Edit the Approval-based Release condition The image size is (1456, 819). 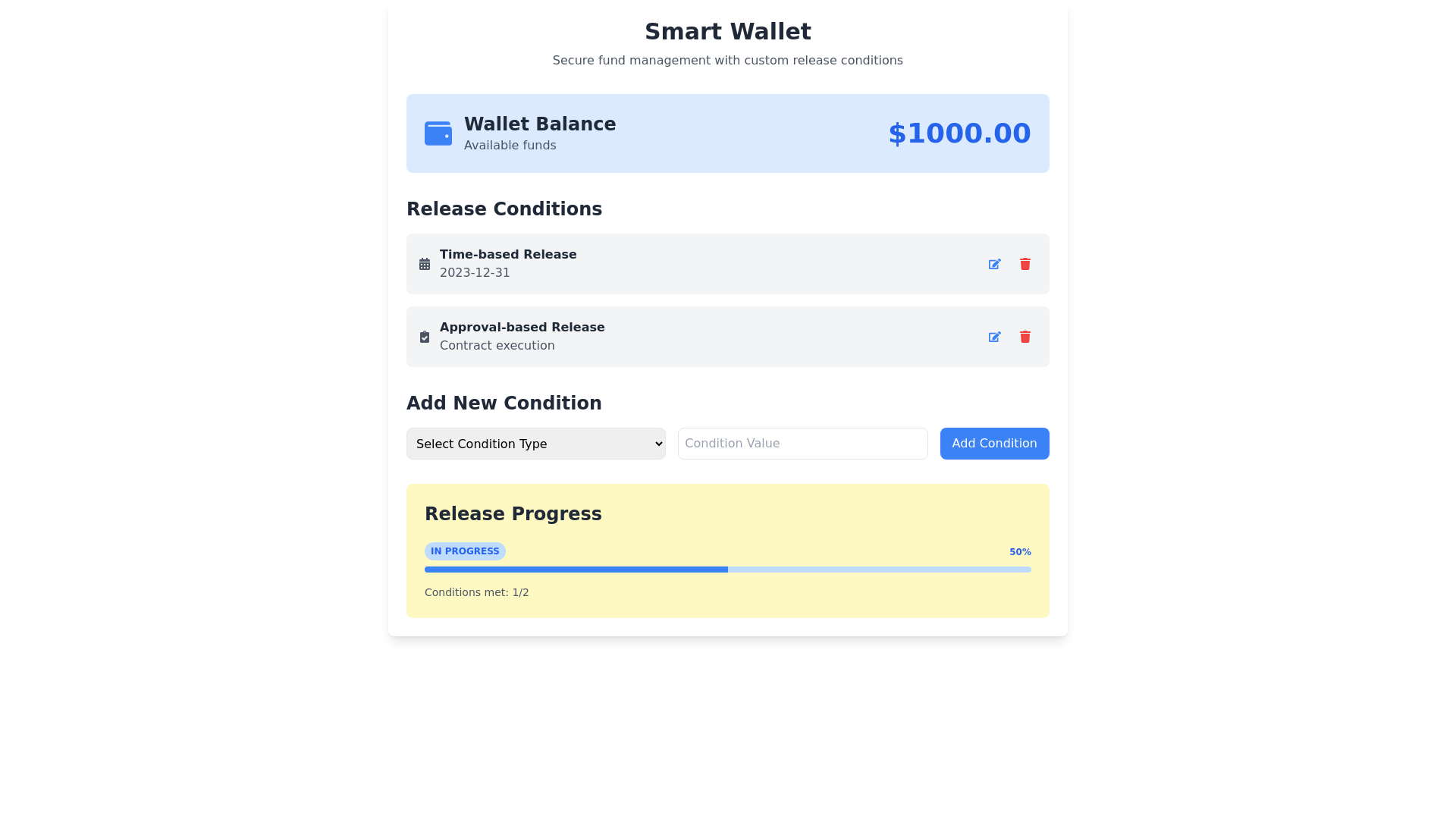click(994, 337)
